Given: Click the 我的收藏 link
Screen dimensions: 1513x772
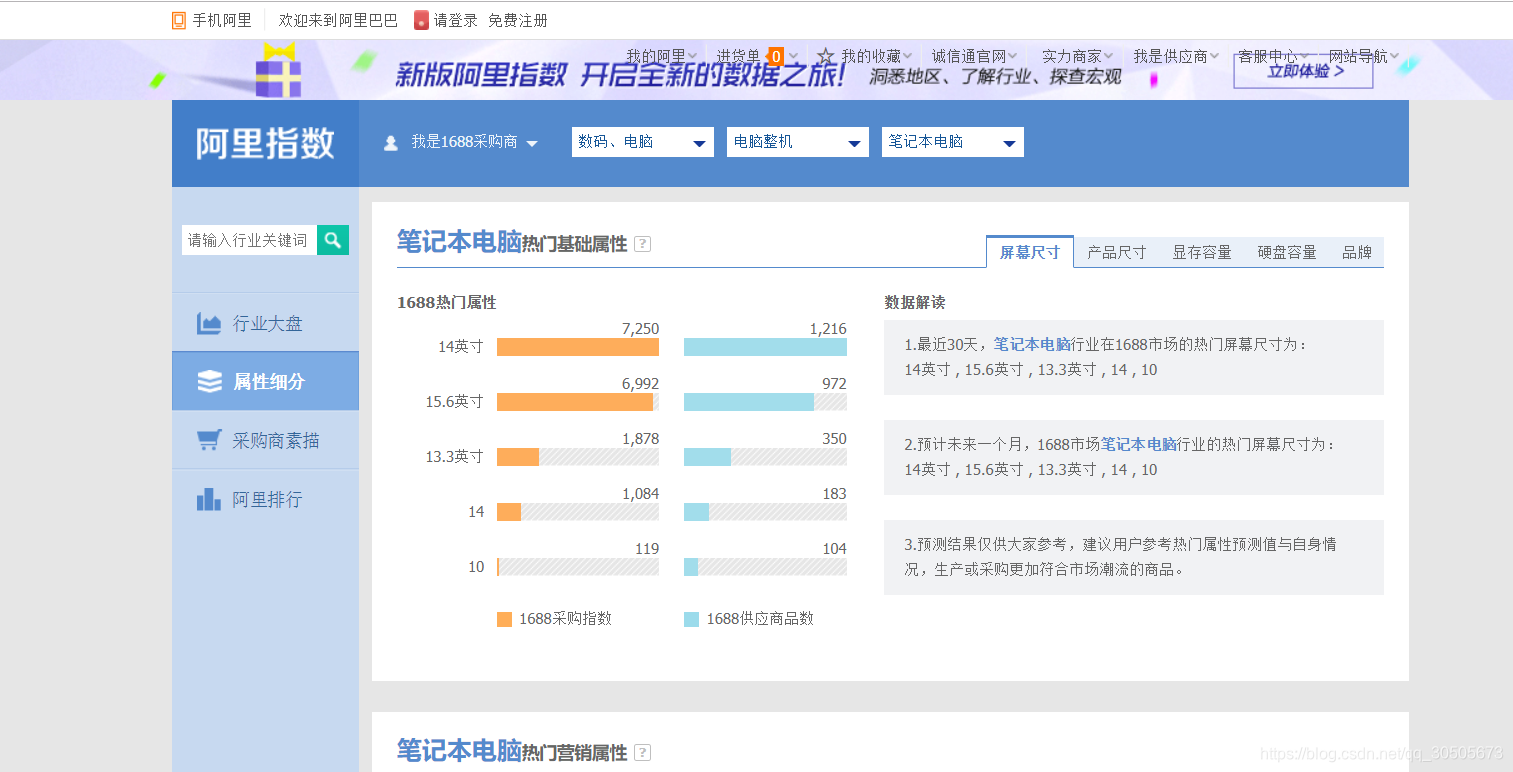Looking at the screenshot, I should pyautogui.click(x=870, y=57).
